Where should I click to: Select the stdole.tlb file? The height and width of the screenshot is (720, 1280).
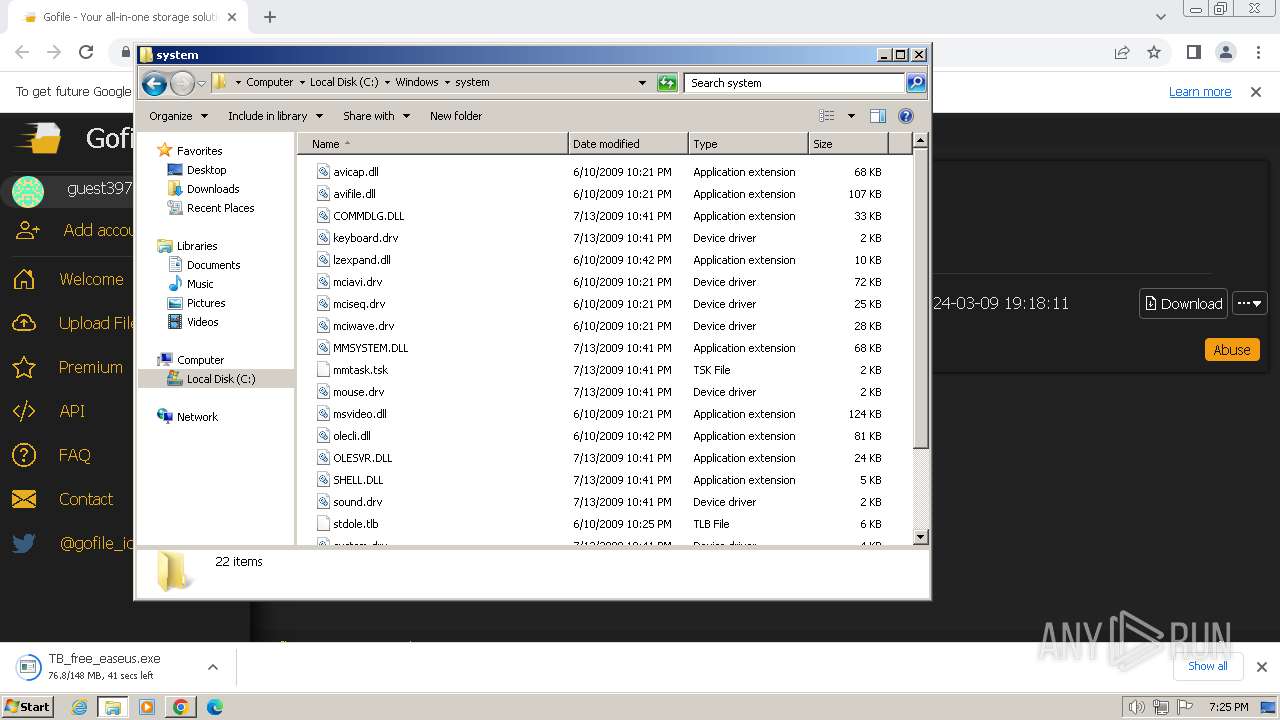355,524
